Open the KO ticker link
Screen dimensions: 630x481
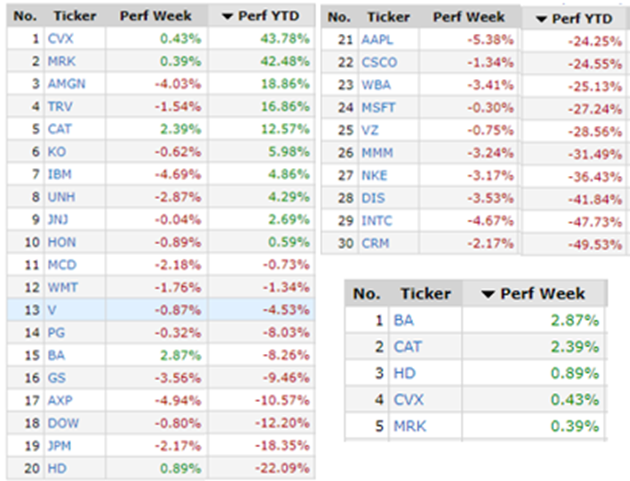pyautogui.click(x=57, y=151)
